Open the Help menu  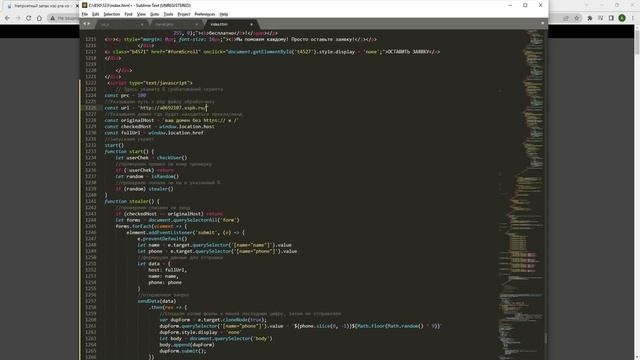[224, 14]
